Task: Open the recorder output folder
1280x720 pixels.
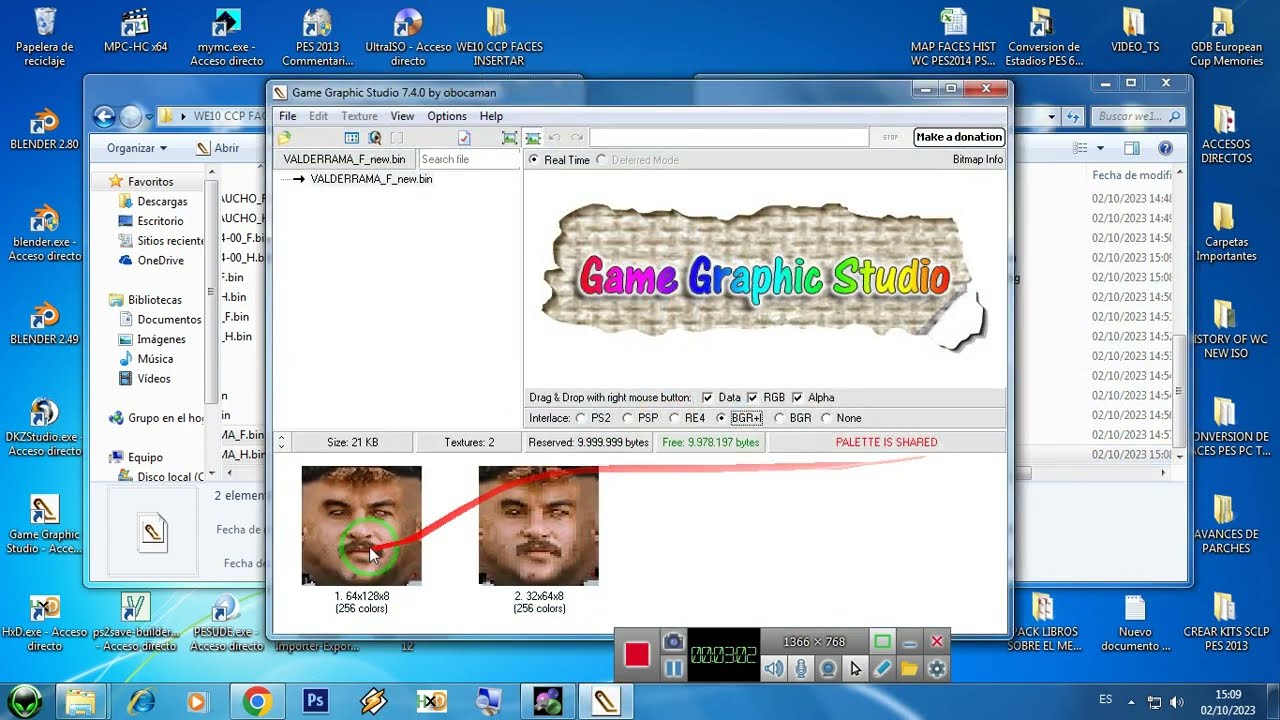Action: (909, 669)
